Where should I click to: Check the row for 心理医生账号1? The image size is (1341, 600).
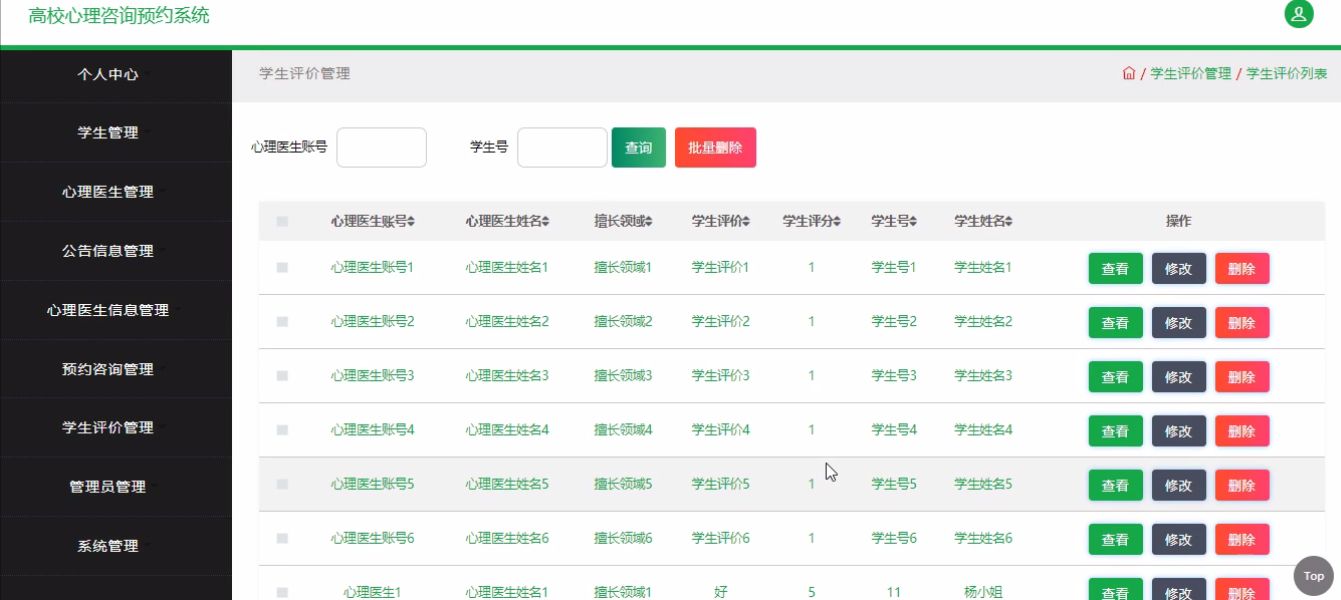pyautogui.click(x=282, y=268)
